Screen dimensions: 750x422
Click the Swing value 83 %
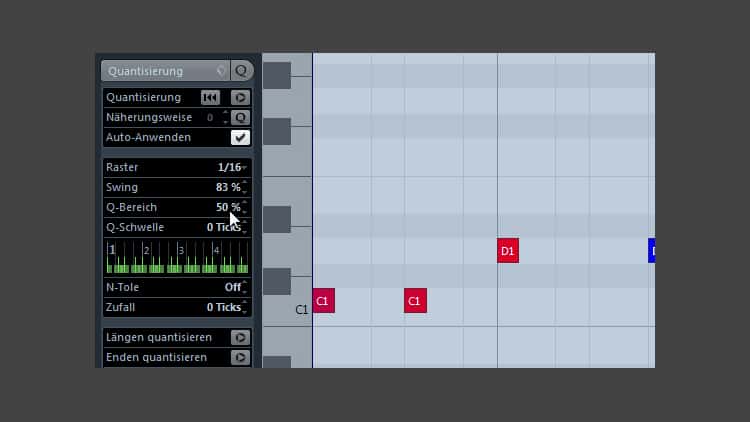point(228,188)
